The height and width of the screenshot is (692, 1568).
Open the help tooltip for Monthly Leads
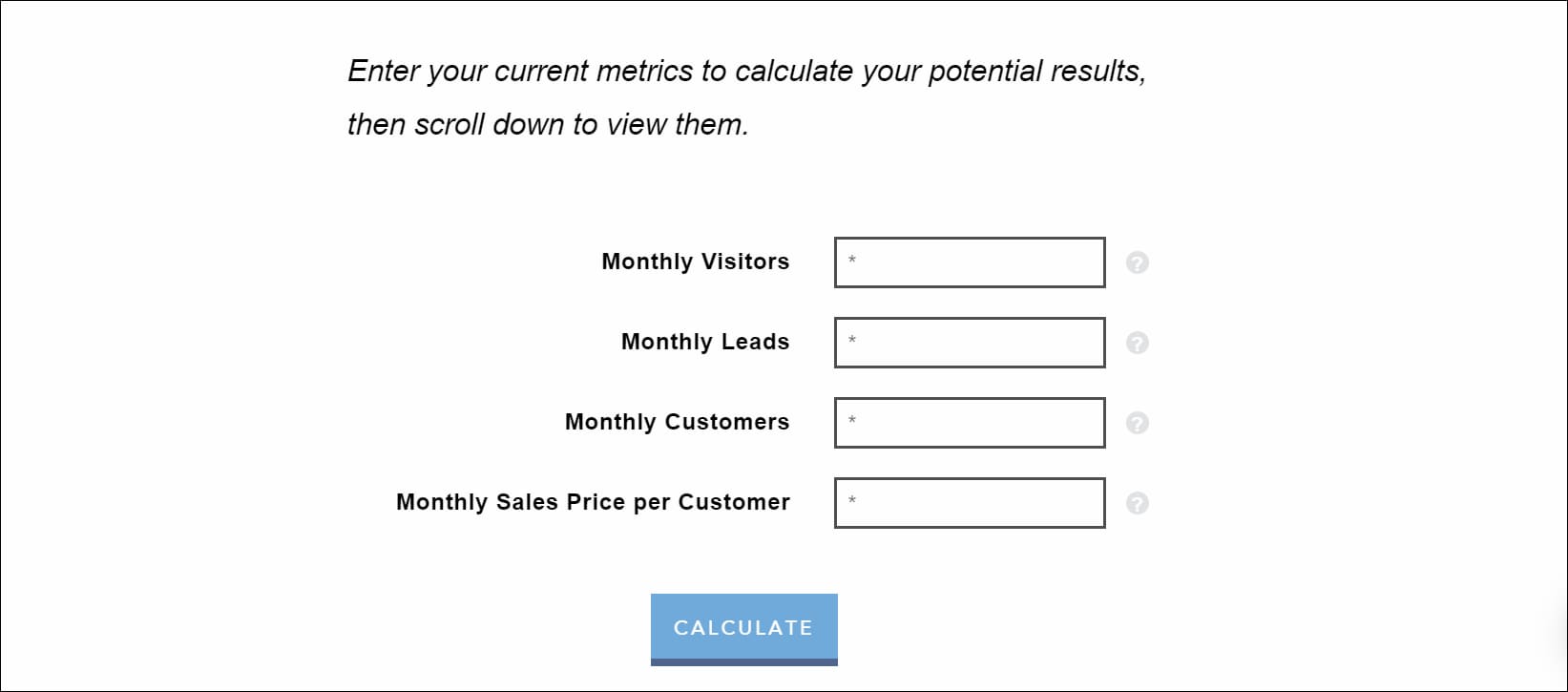1137,343
